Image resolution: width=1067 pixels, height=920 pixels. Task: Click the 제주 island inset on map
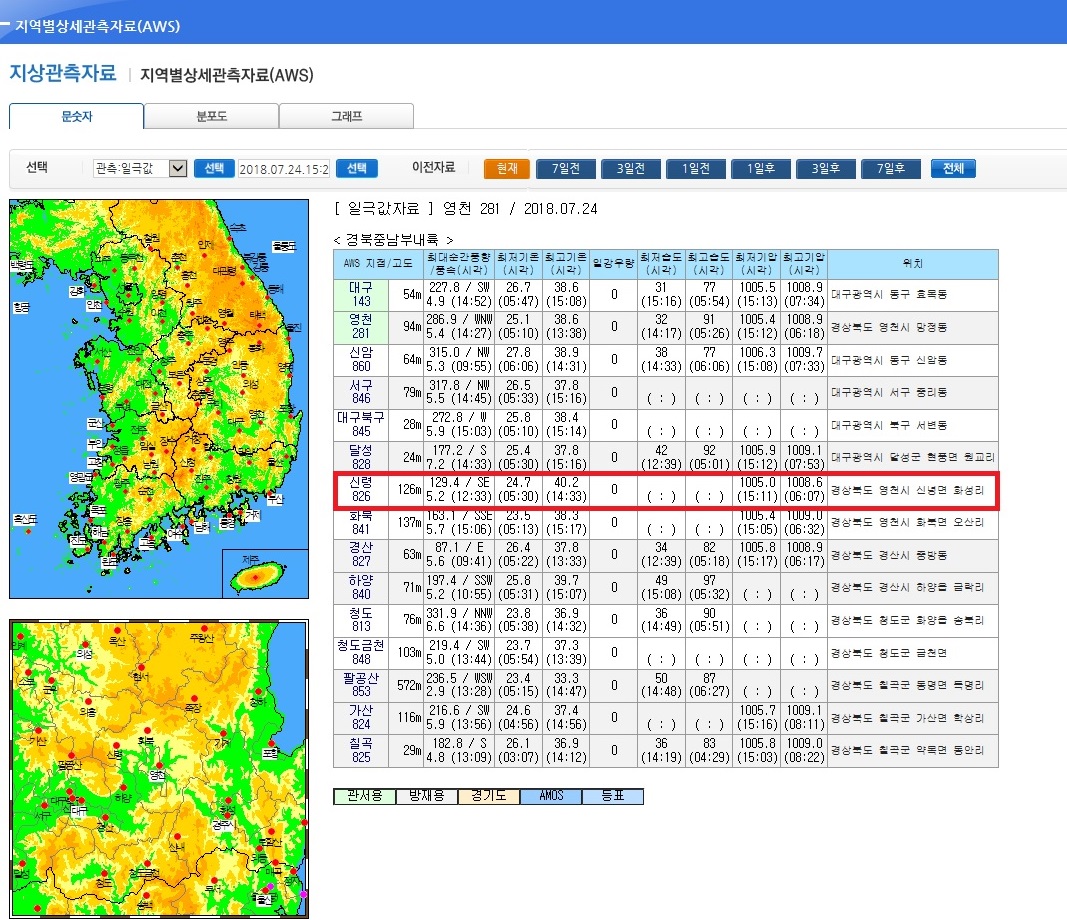pos(259,573)
